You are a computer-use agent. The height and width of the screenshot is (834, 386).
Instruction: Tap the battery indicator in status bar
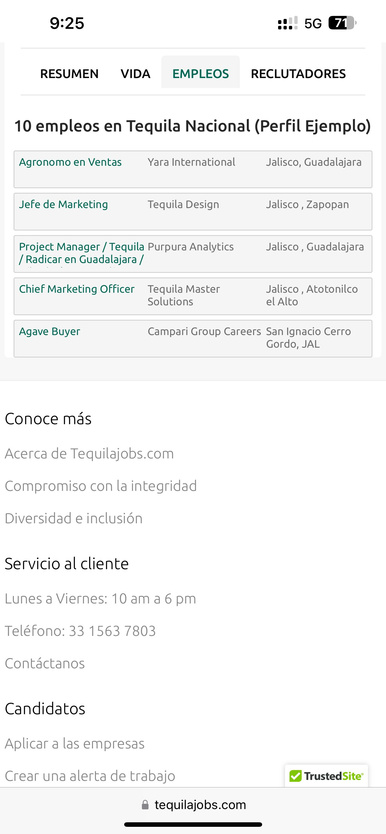[342, 23]
